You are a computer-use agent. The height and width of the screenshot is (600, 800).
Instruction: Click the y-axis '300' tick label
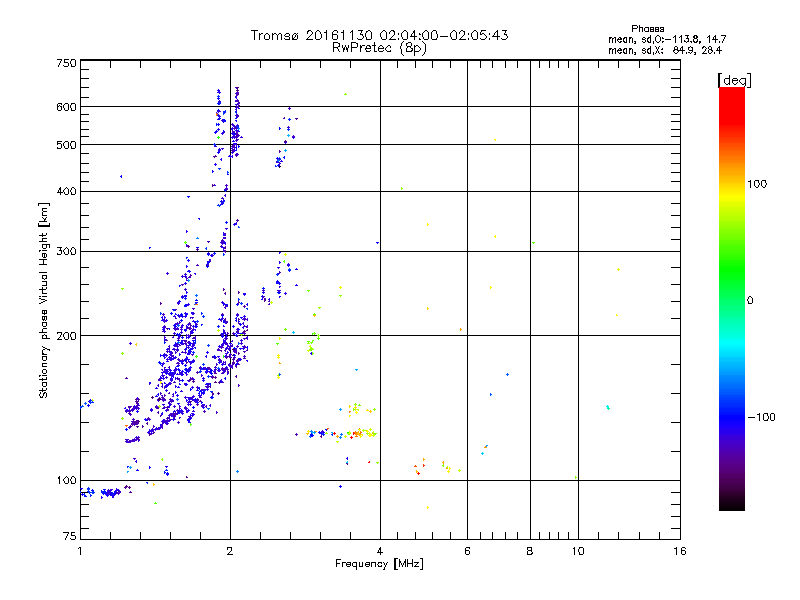click(x=66, y=251)
